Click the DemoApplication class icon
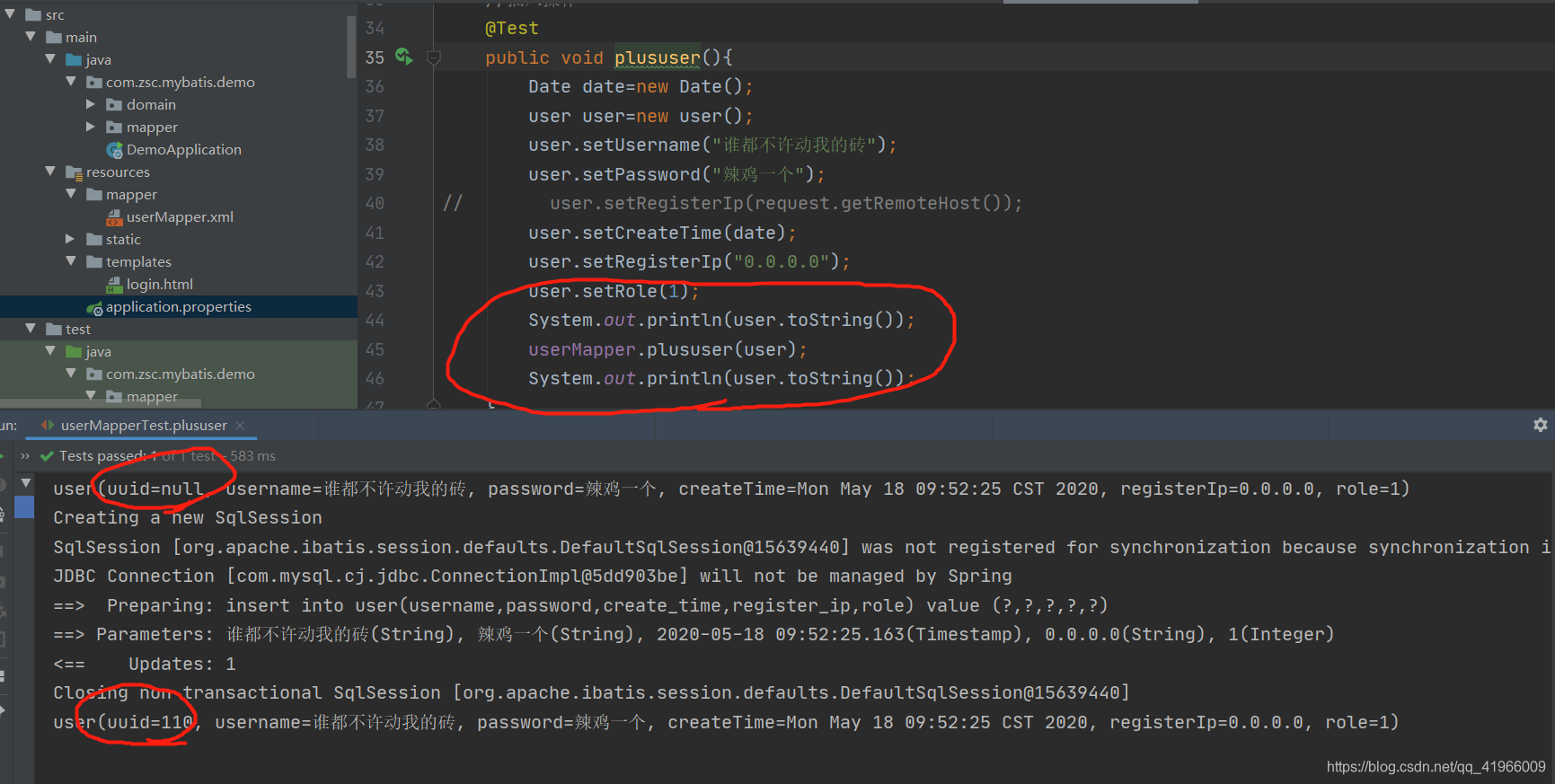The image size is (1555, 784). click(114, 150)
